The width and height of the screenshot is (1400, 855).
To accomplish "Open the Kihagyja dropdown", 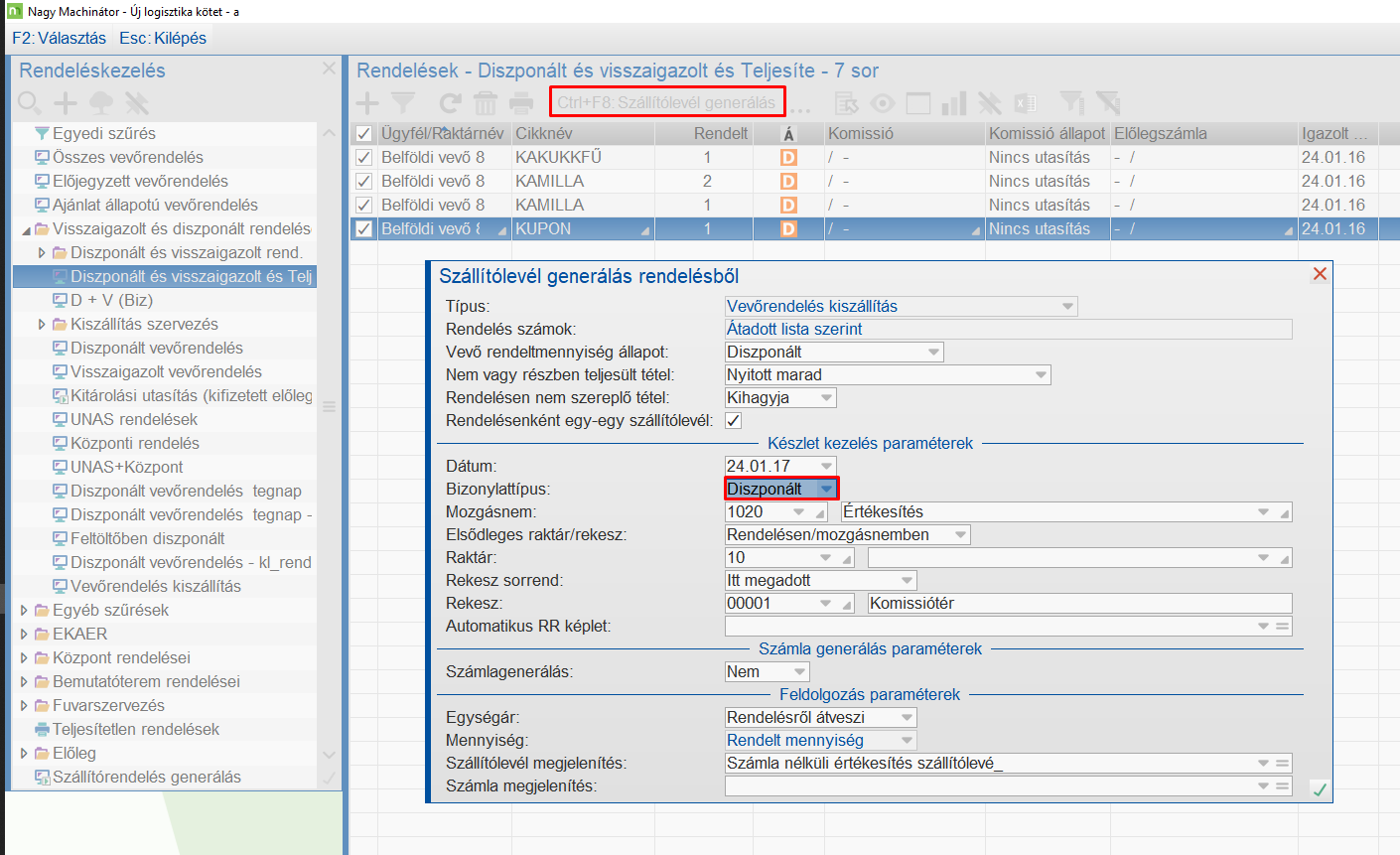I will pyautogui.click(x=827, y=397).
